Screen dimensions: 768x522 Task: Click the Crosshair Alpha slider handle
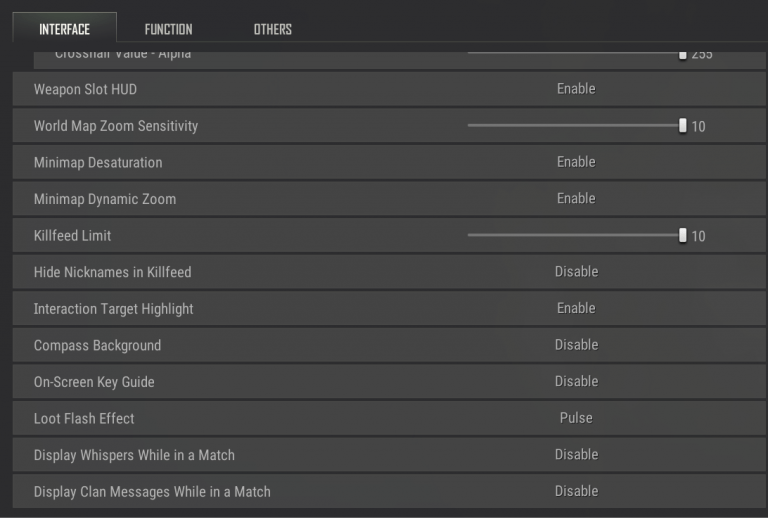point(683,55)
